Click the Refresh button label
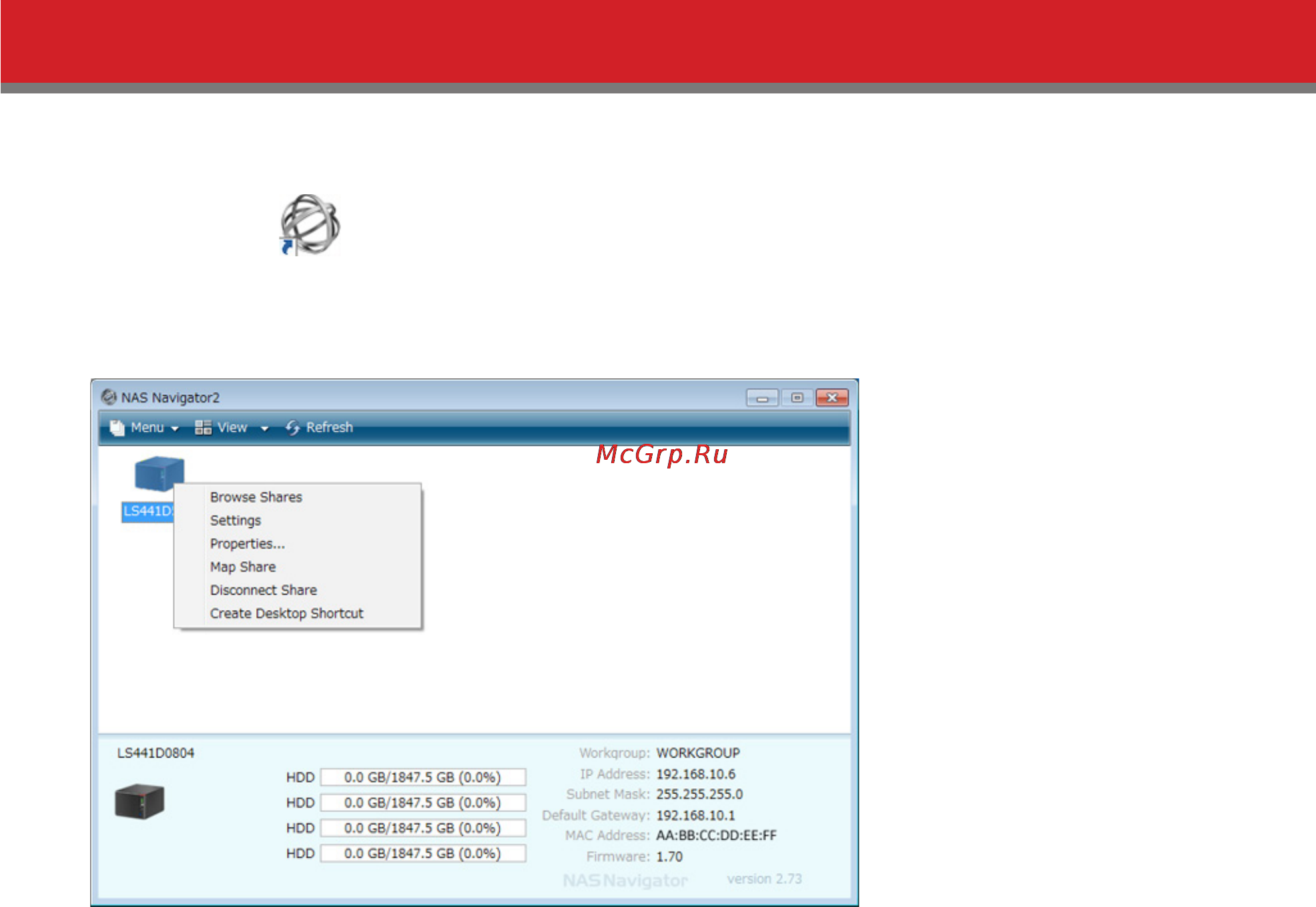Viewport: 1316px width, 907px height. [329, 427]
